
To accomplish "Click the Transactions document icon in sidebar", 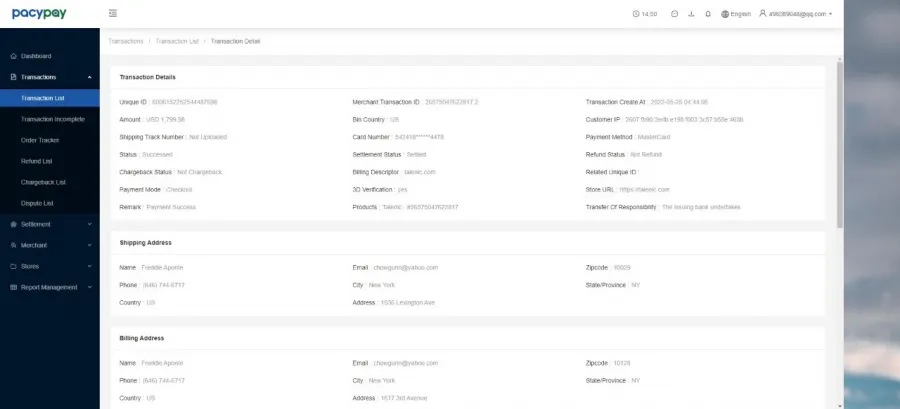I will 14,77.
